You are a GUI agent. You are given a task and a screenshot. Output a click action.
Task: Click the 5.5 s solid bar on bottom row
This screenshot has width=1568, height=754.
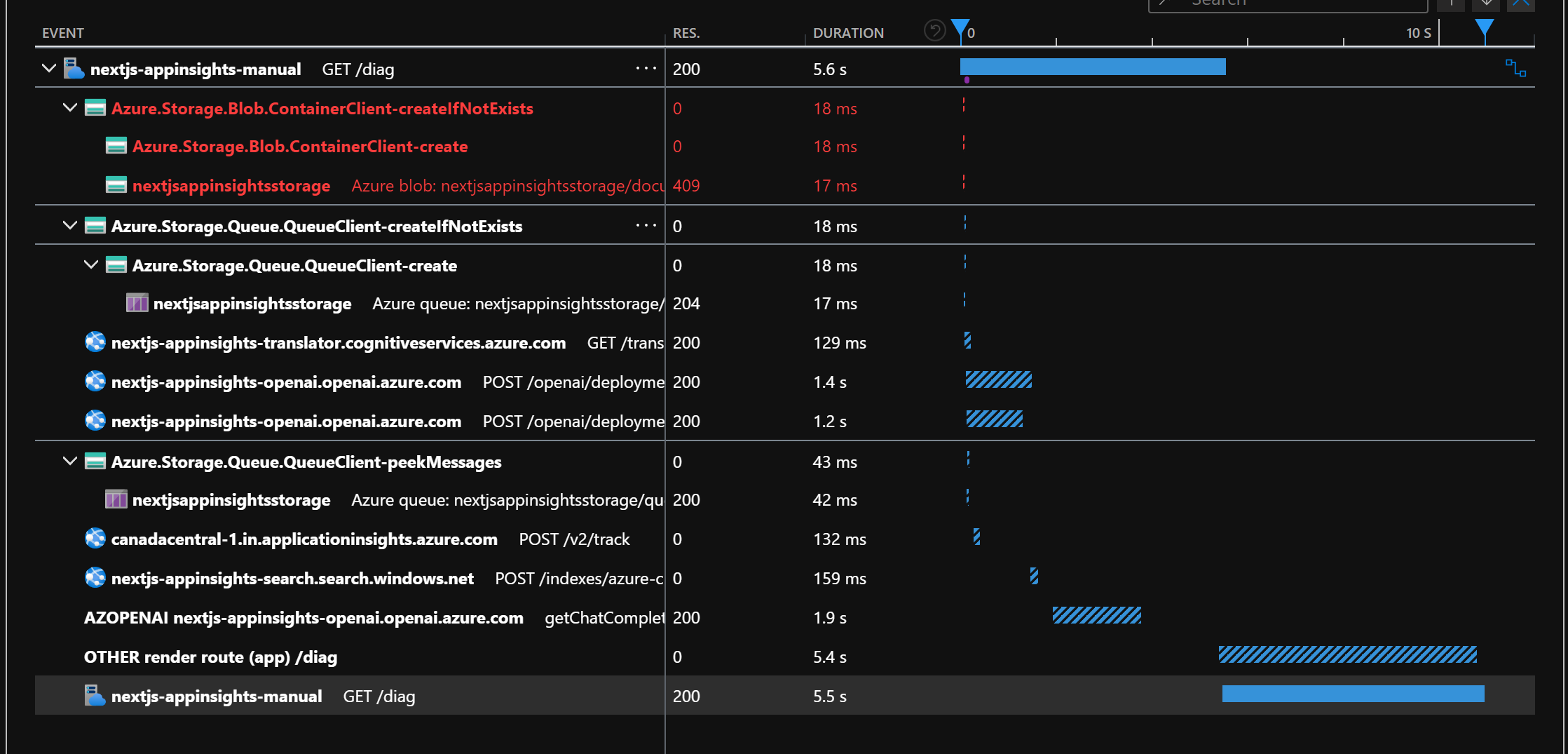tap(1354, 694)
